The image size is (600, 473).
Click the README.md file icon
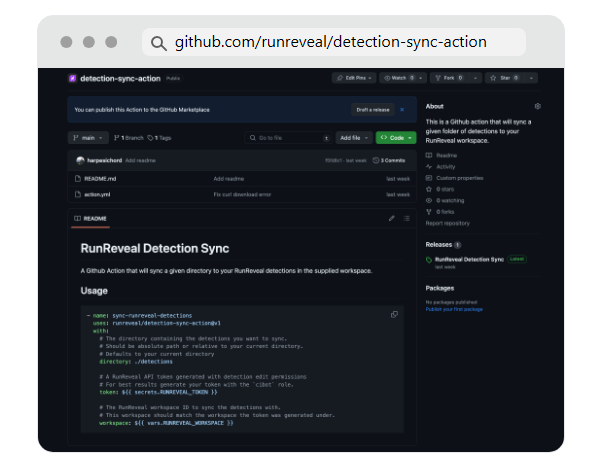[x=78, y=179]
